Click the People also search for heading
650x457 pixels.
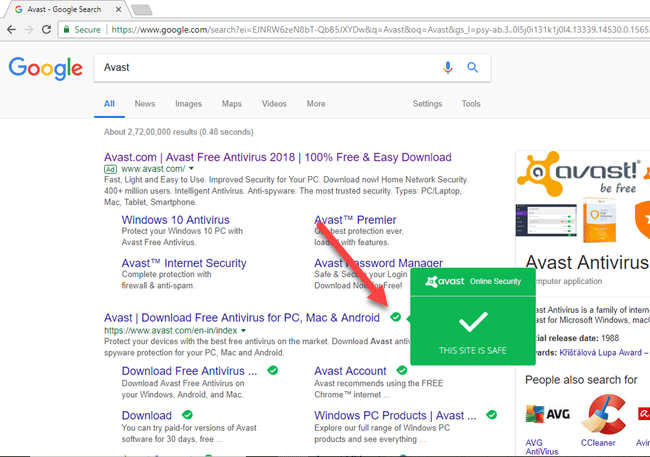point(581,380)
